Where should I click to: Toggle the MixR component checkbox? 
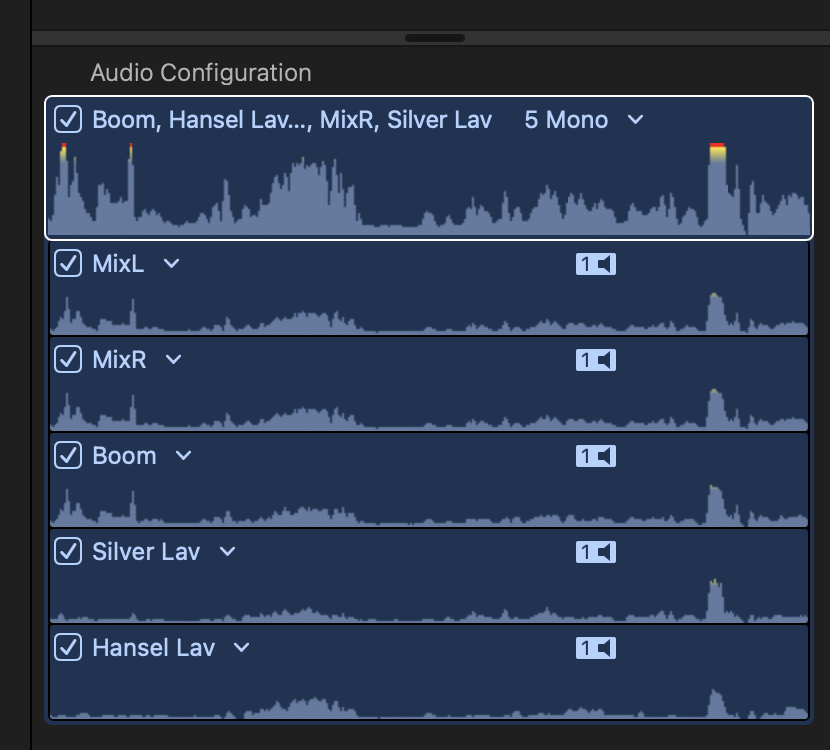pos(68,360)
